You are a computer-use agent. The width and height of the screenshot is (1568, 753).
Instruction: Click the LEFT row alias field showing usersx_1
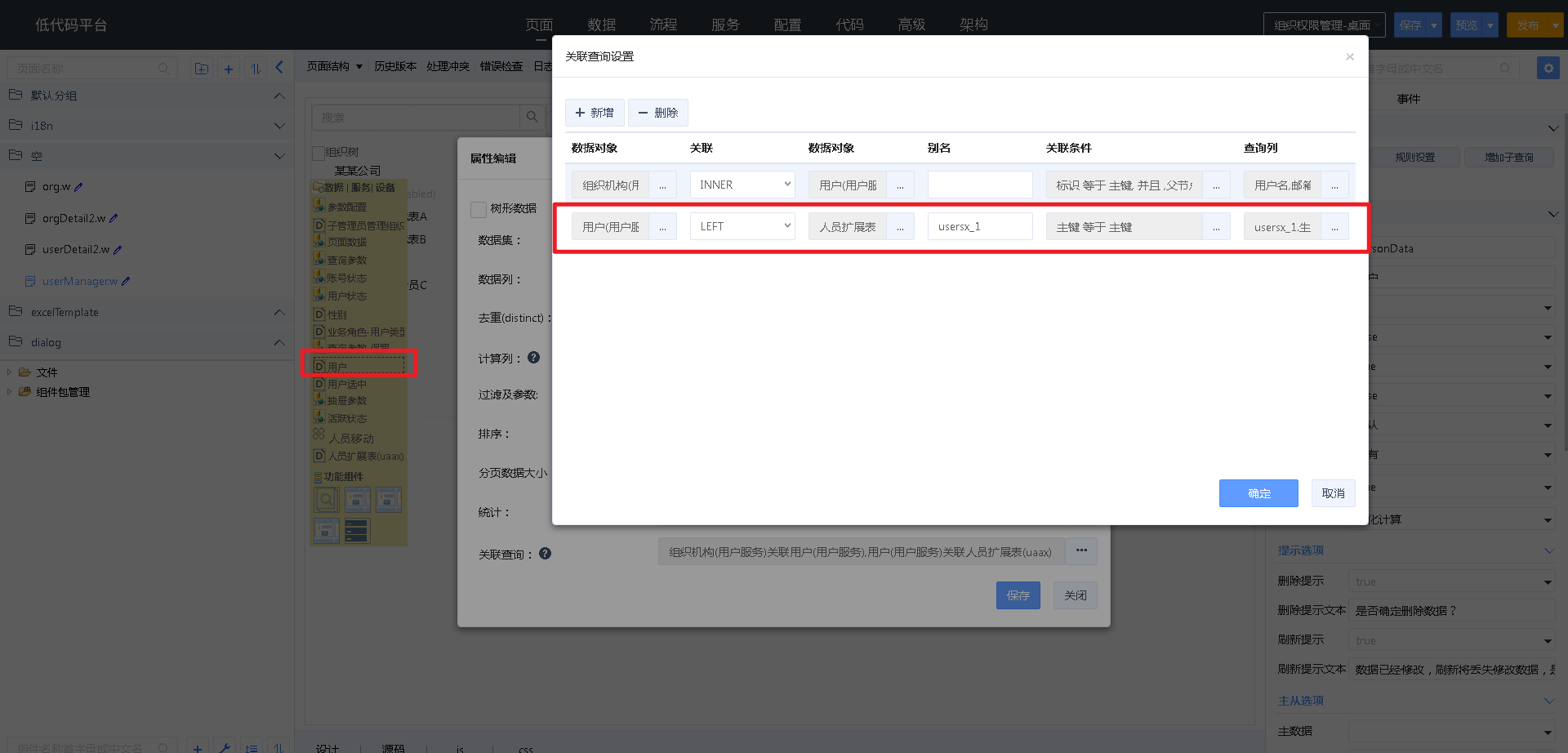[x=979, y=225]
